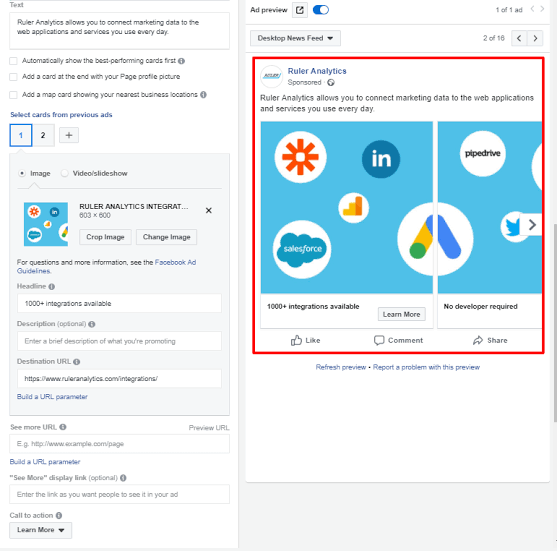
Task: Click the See More display link field
Action: [119, 494]
